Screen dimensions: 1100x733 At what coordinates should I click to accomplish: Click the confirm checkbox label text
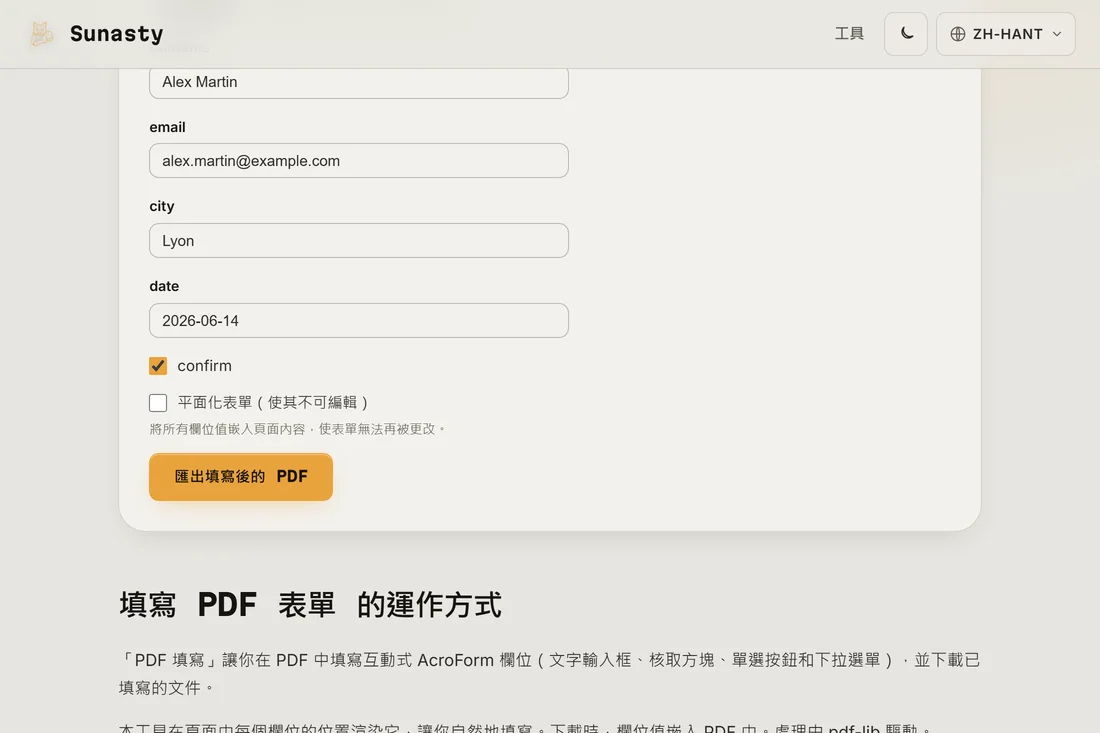point(204,365)
